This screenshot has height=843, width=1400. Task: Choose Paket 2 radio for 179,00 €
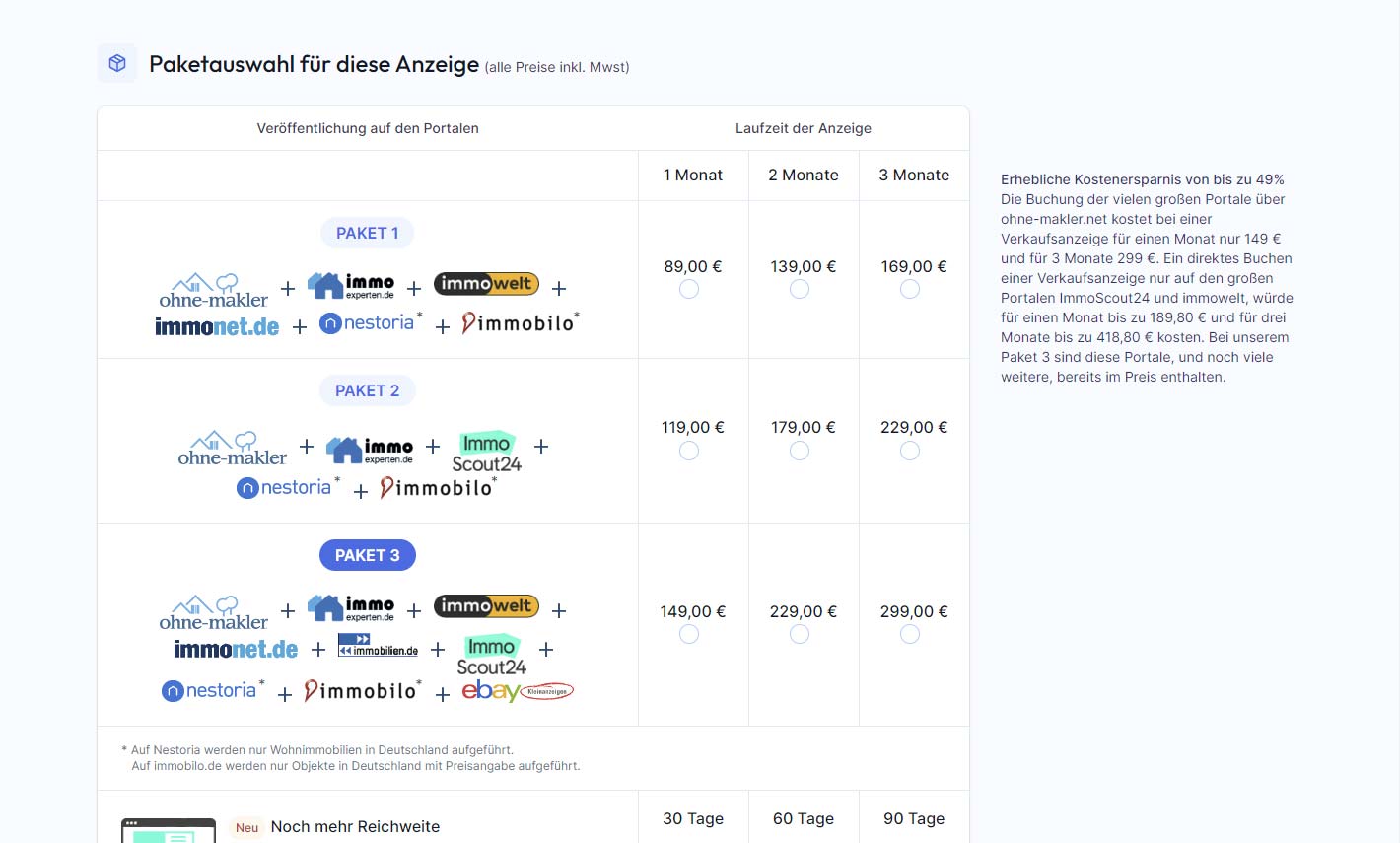[x=800, y=451]
